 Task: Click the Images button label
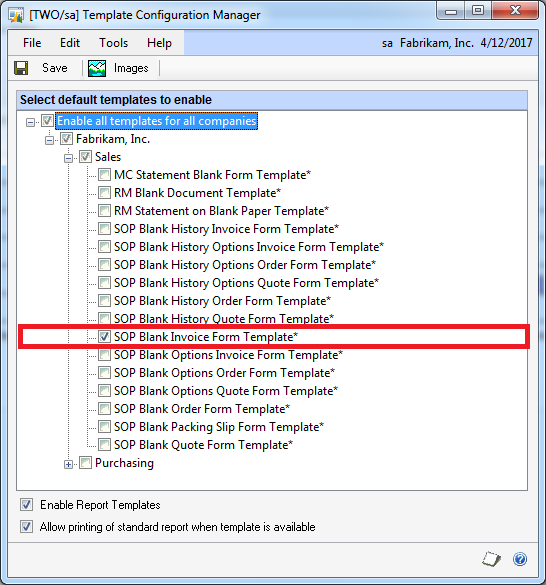131,68
